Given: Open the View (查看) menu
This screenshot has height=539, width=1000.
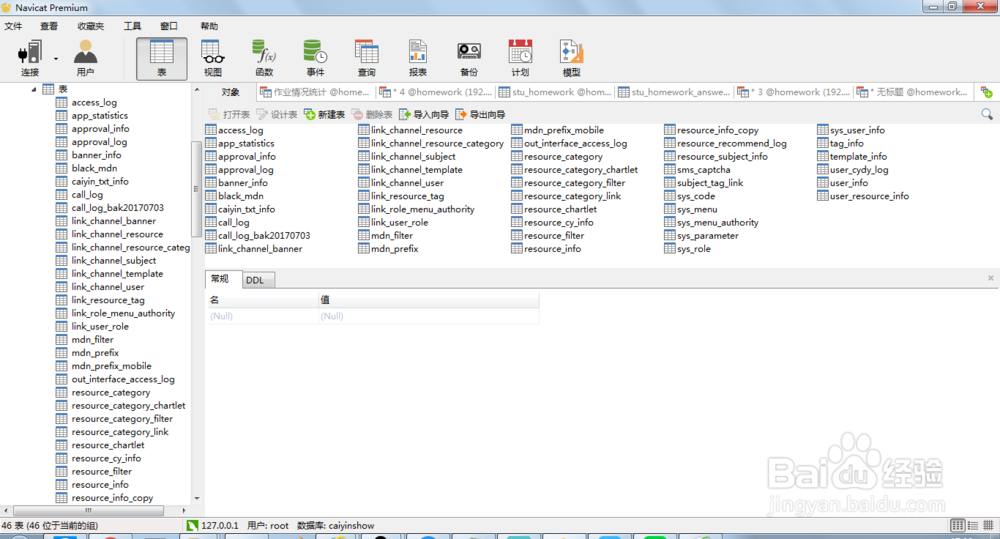Looking at the screenshot, I should click(x=49, y=26).
